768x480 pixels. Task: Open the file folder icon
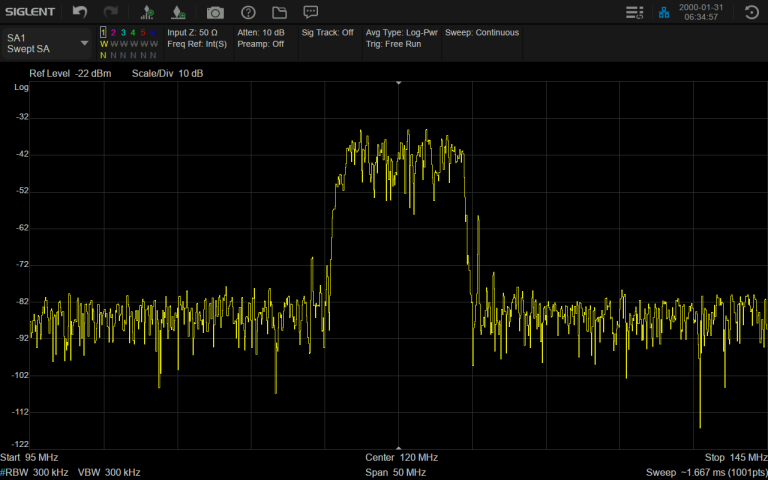(279, 12)
